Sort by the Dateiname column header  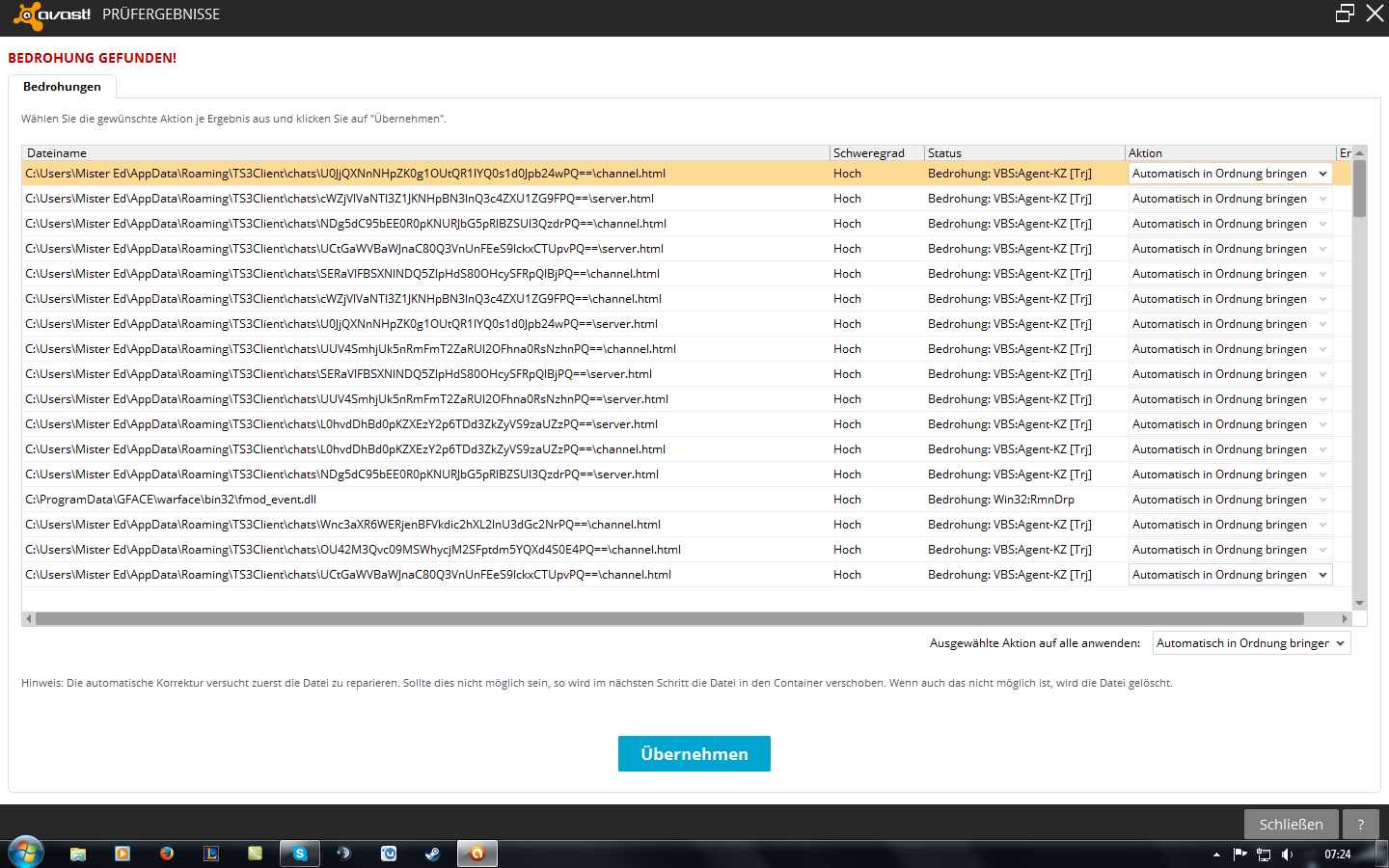point(425,152)
